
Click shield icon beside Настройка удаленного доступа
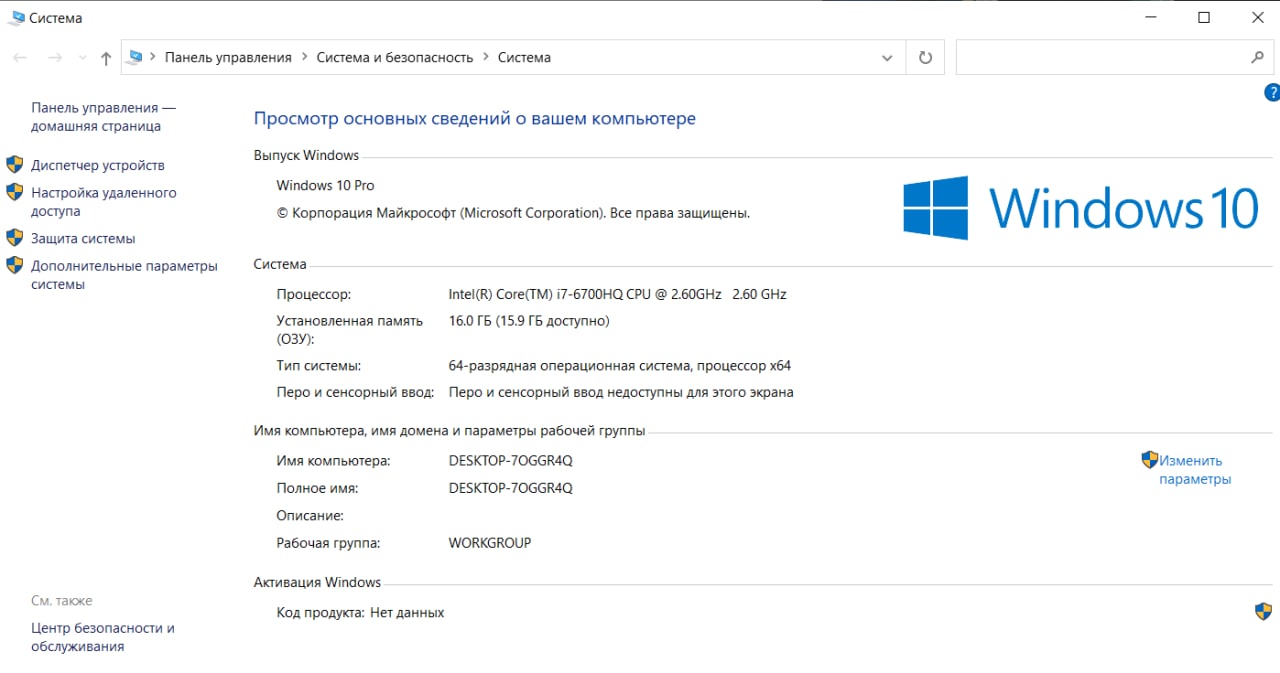(x=14, y=191)
